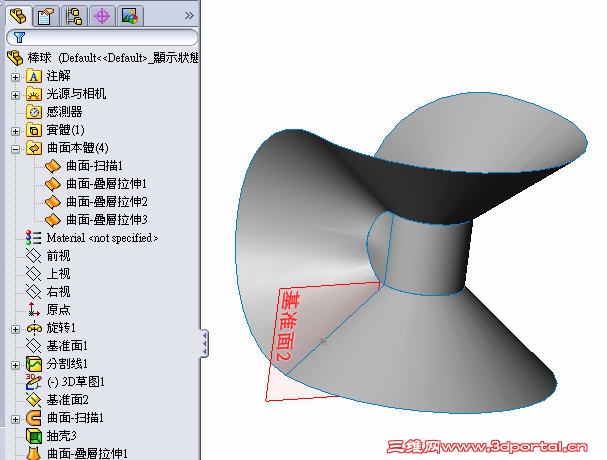Click the 3D草图1 sketch icon
Screen dimensions: 607x460
click(34, 382)
